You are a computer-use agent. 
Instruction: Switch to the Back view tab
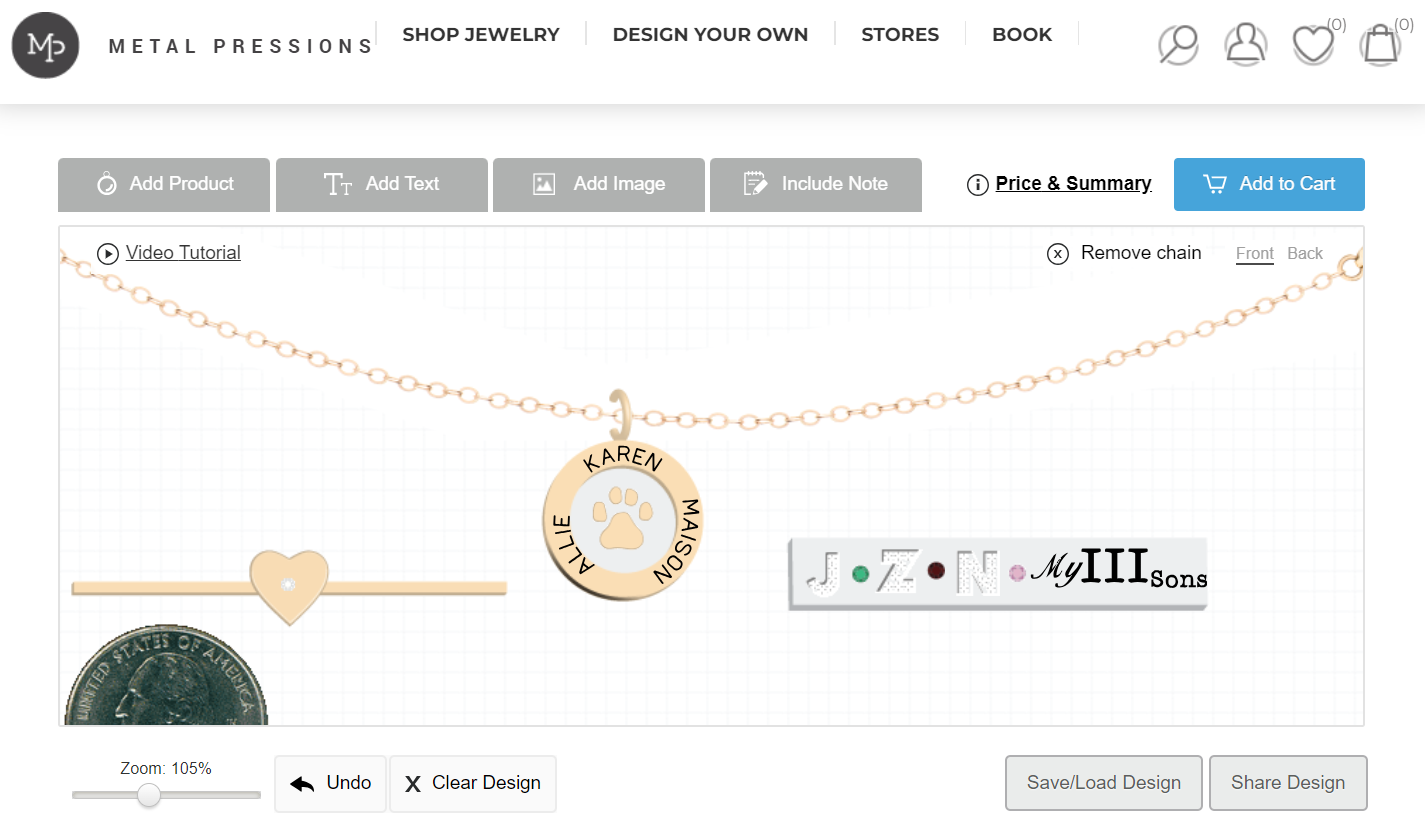[x=1305, y=254]
